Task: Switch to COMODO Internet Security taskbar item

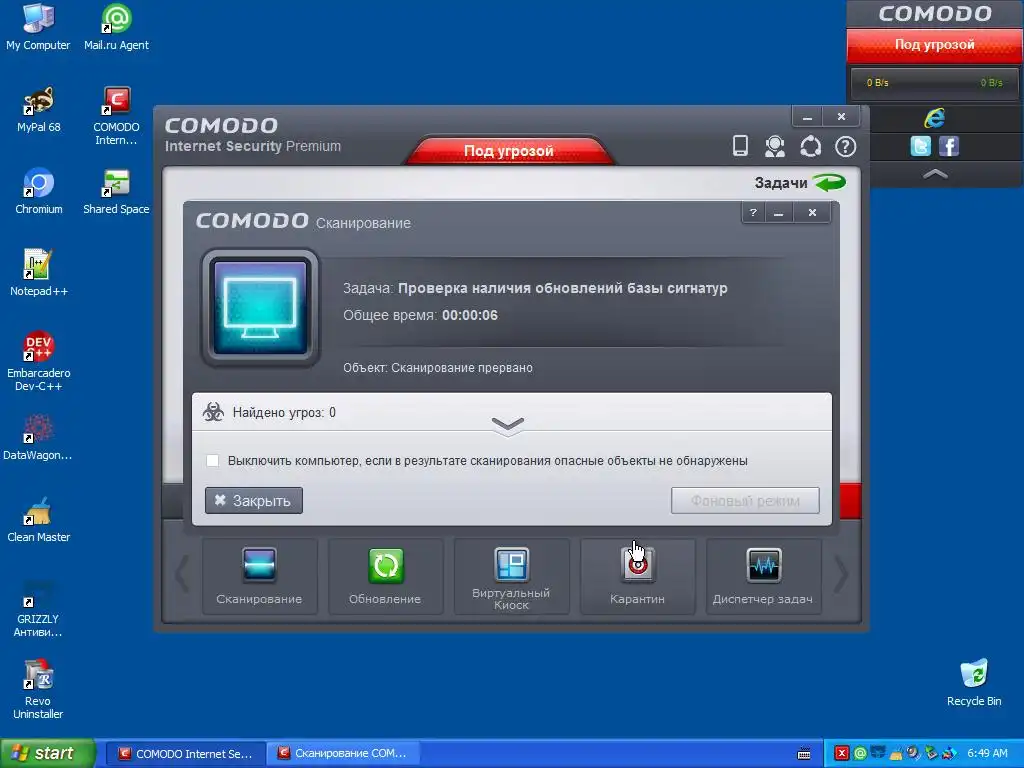Action: click(185, 754)
